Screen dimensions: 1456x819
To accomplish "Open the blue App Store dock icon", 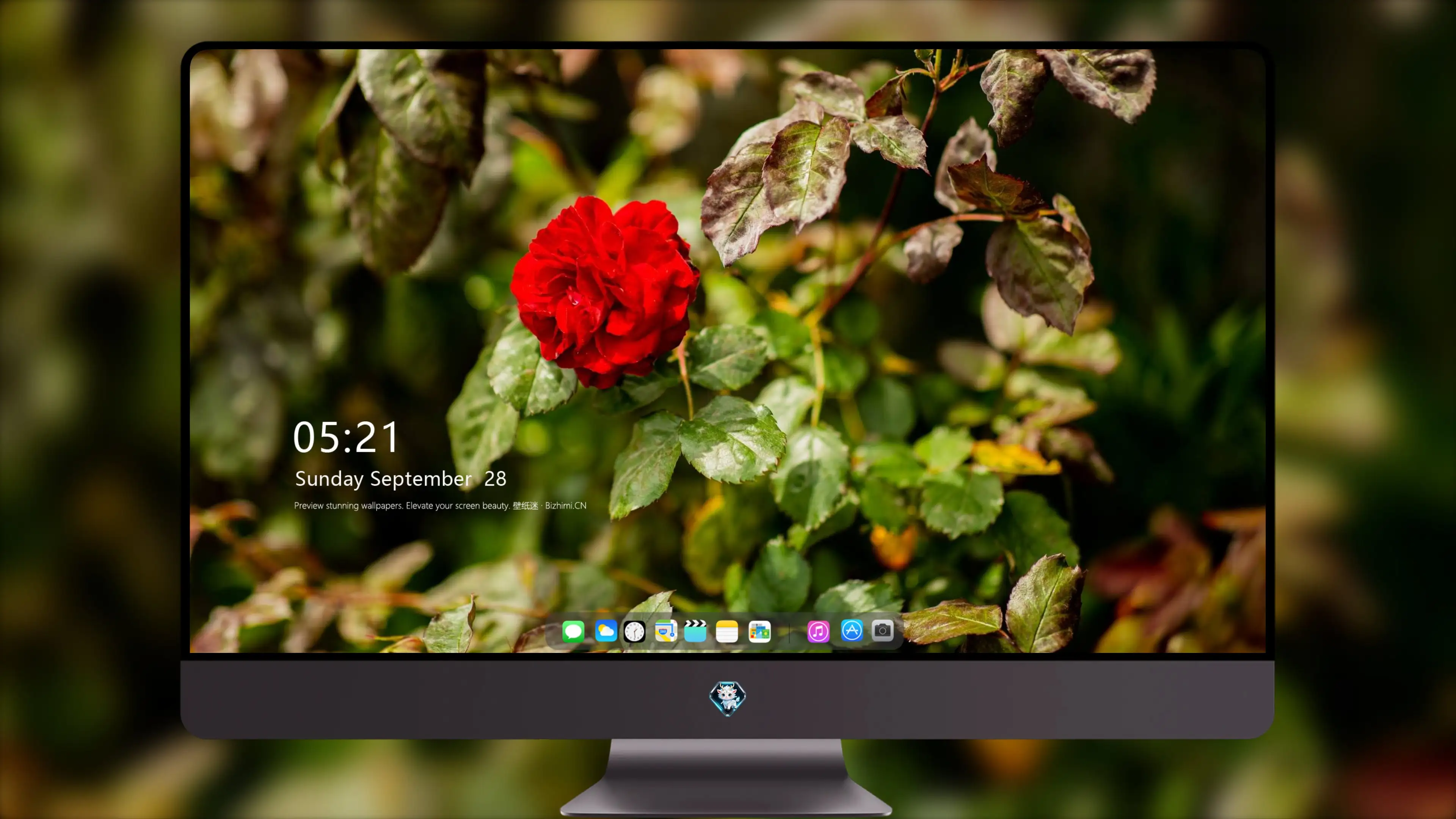I will pyautogui.click(x=852, y=630).
